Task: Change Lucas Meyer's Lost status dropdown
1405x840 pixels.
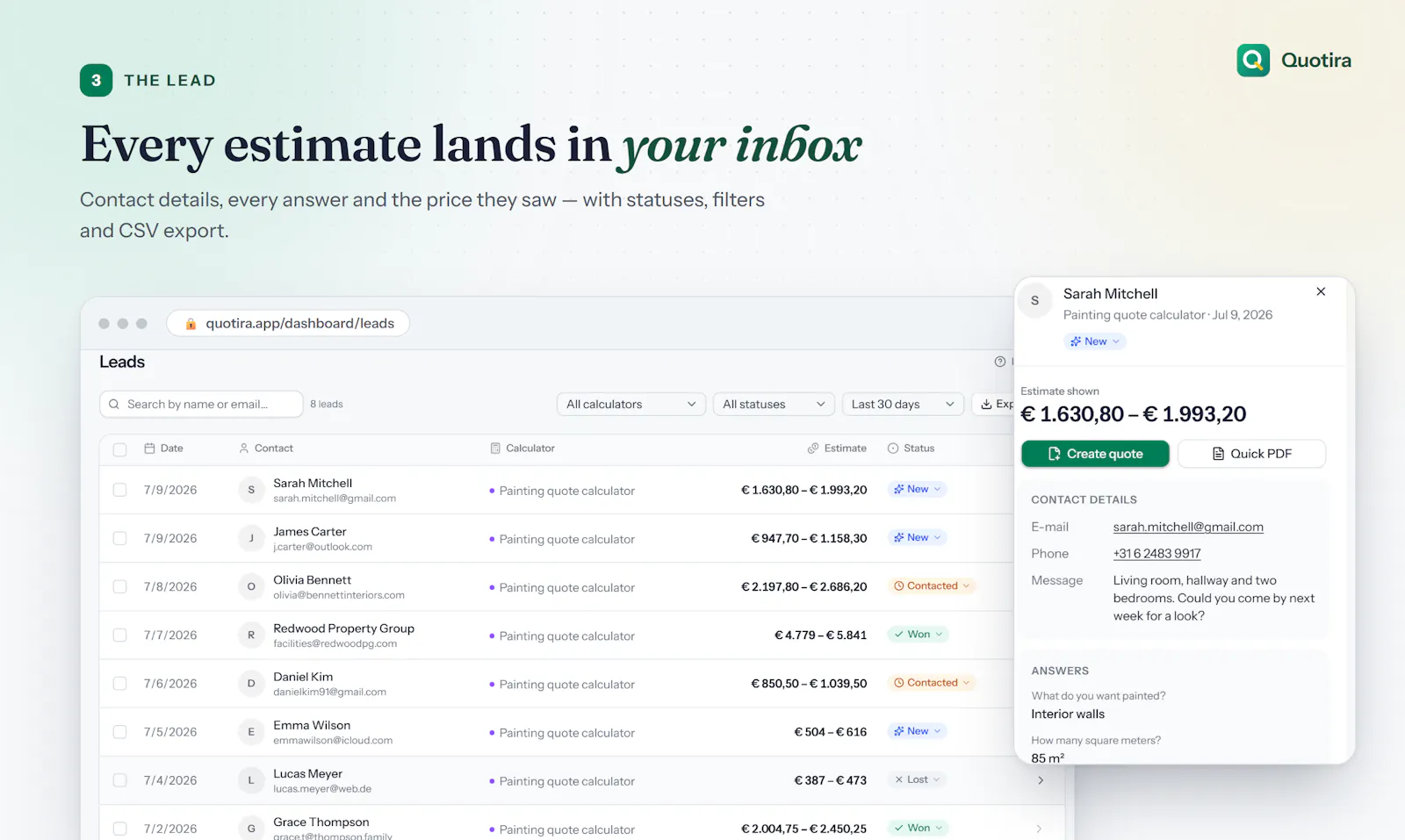Action: click(x=917, y=779)
